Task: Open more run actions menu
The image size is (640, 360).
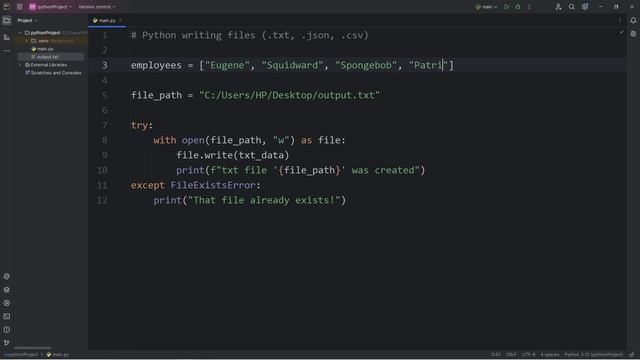Action: point(529,7)
